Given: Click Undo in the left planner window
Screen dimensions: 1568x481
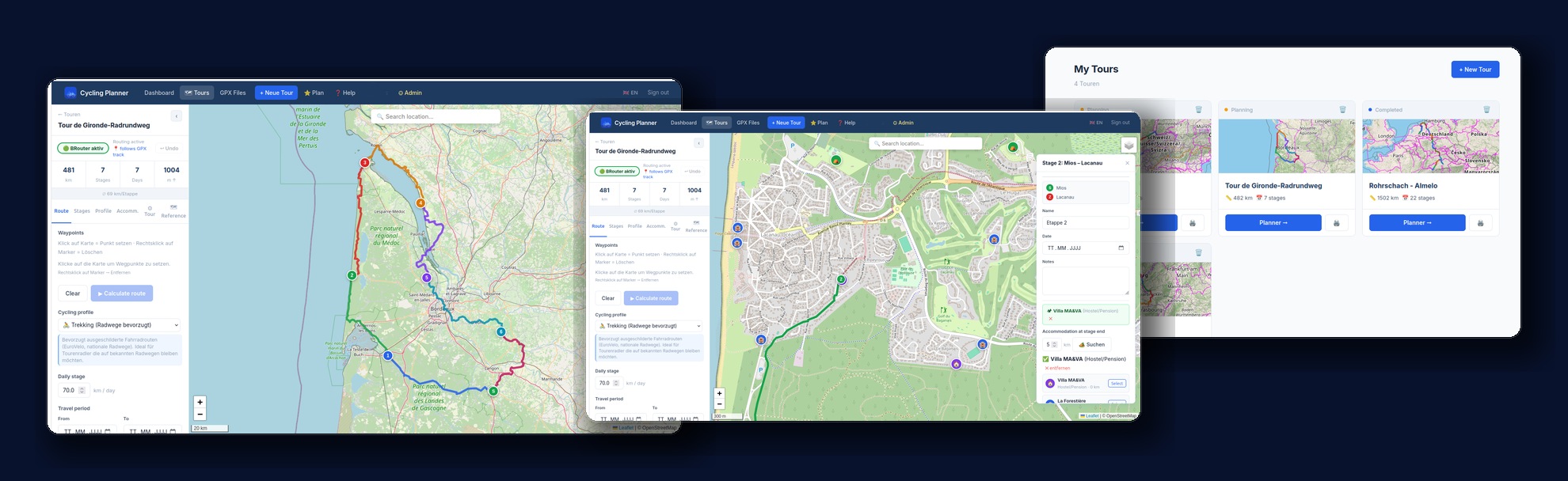Looking at the screenshot, I should (169, 148).
